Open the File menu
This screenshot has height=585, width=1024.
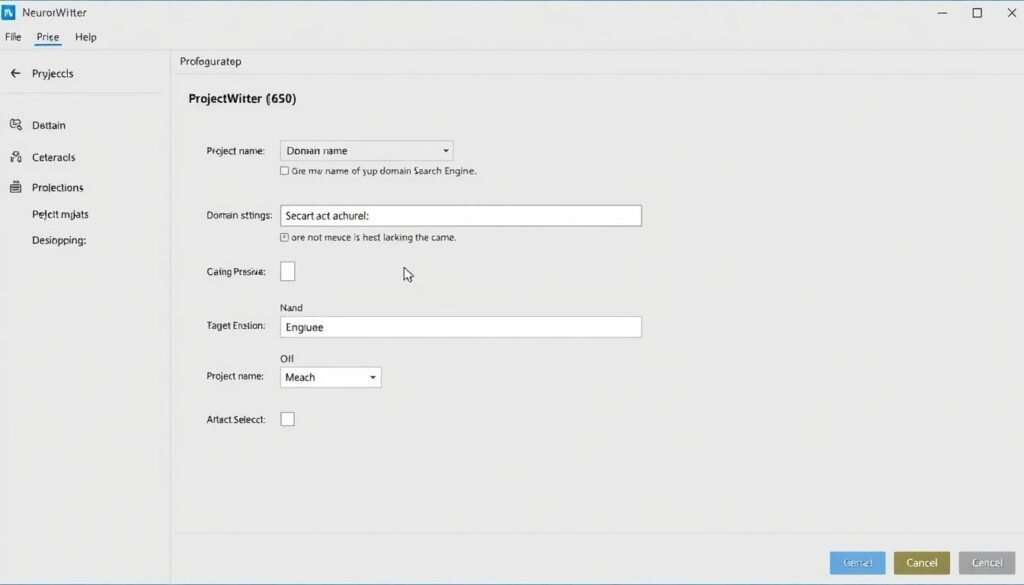coord(12,37)
